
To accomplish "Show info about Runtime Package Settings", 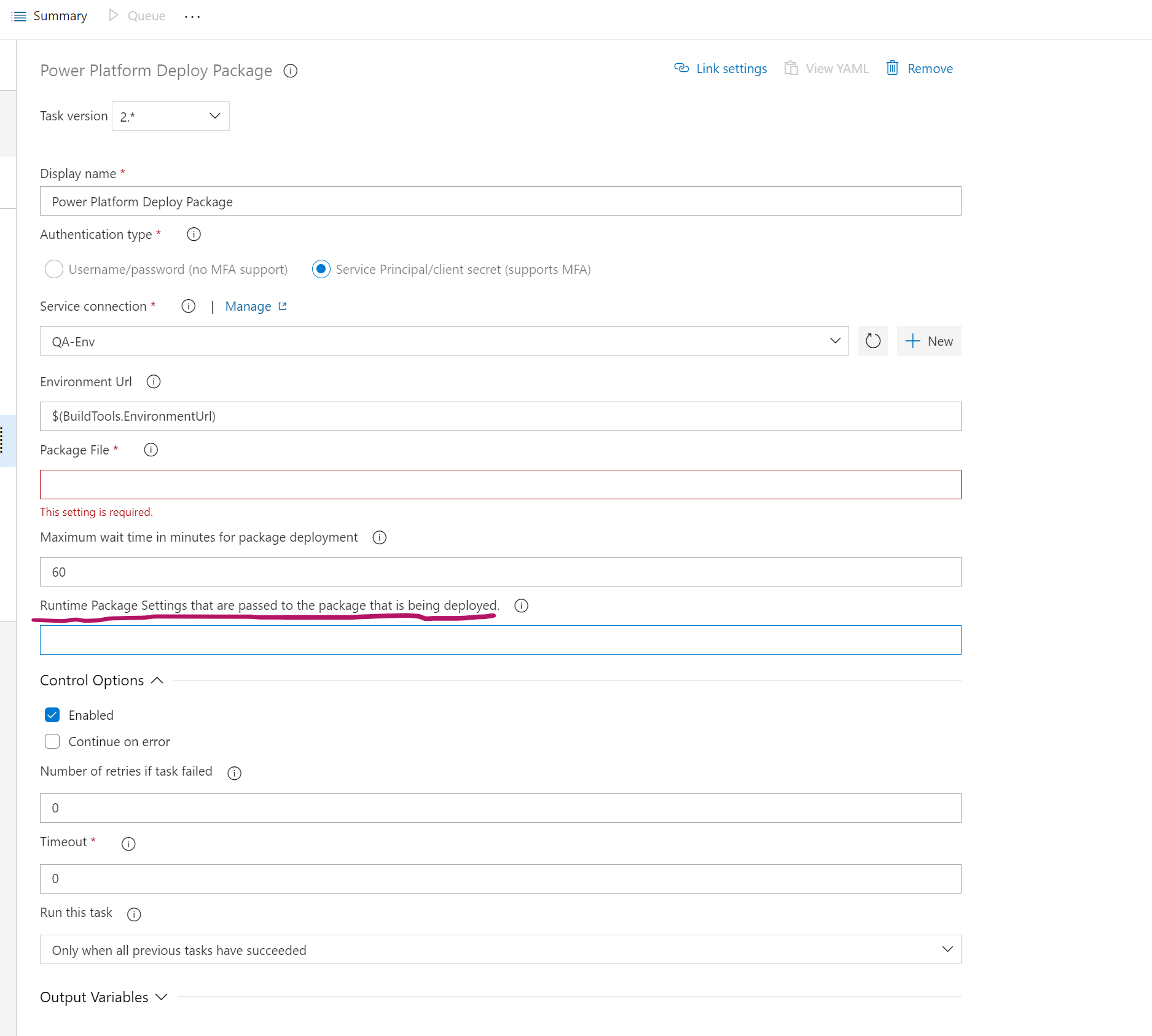I will pos(520,606).
